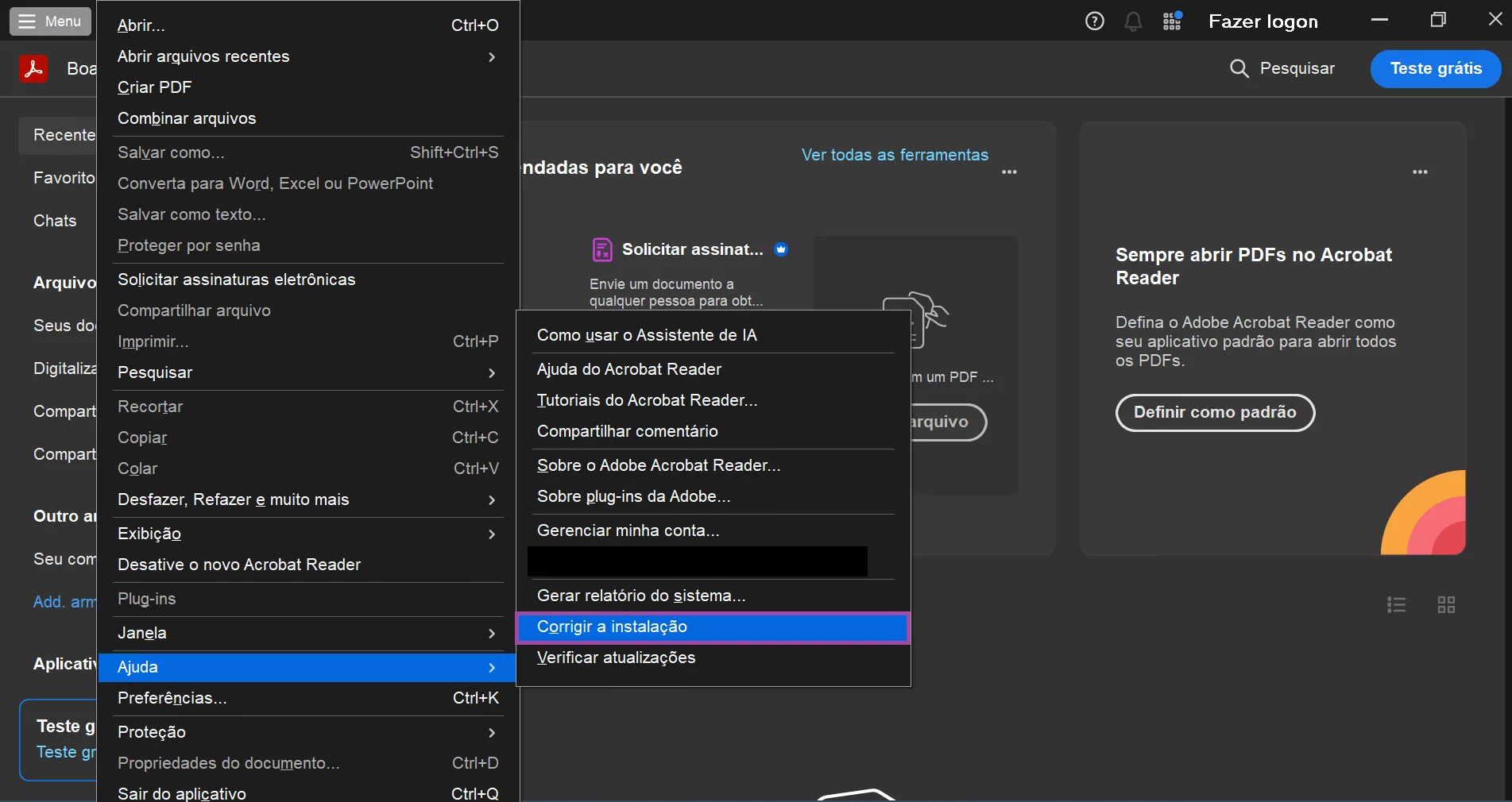This screenshot has height=802, width=1512.
Task: Click the Teste grátis button
Action: point(1435,68)
